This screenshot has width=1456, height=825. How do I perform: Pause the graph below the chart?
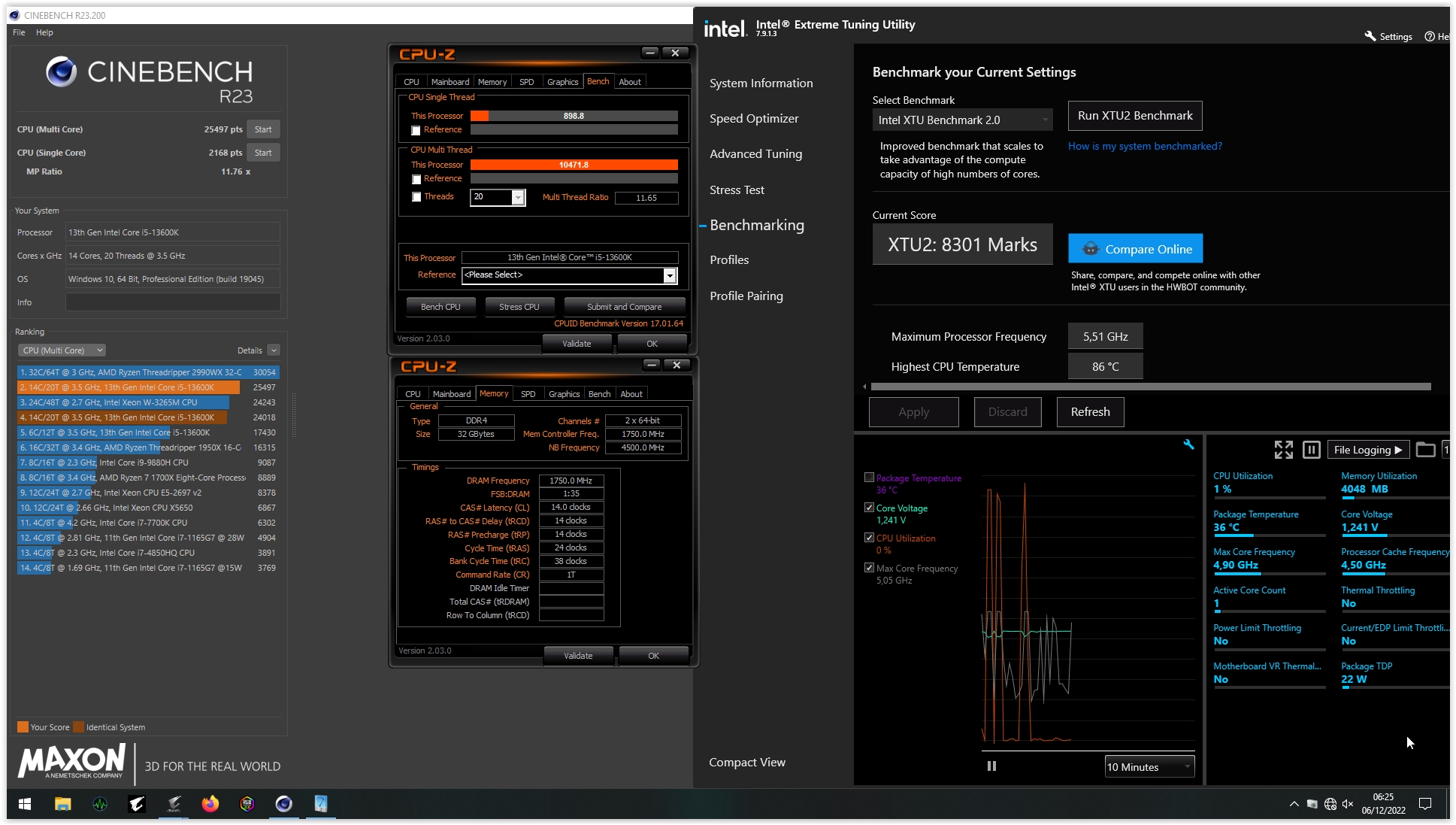pos(991,766)
